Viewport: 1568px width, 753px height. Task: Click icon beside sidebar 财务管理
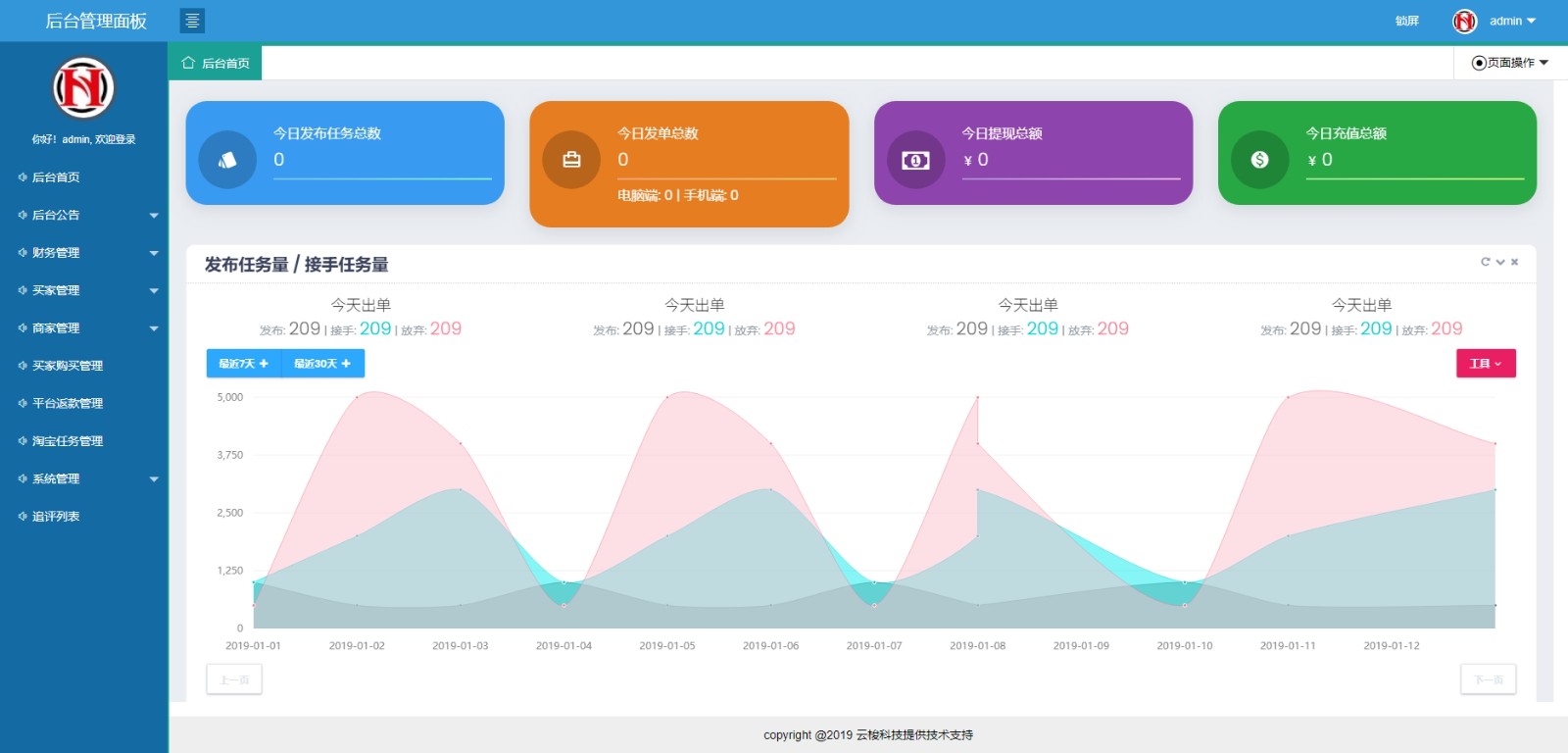coord(23,253)
